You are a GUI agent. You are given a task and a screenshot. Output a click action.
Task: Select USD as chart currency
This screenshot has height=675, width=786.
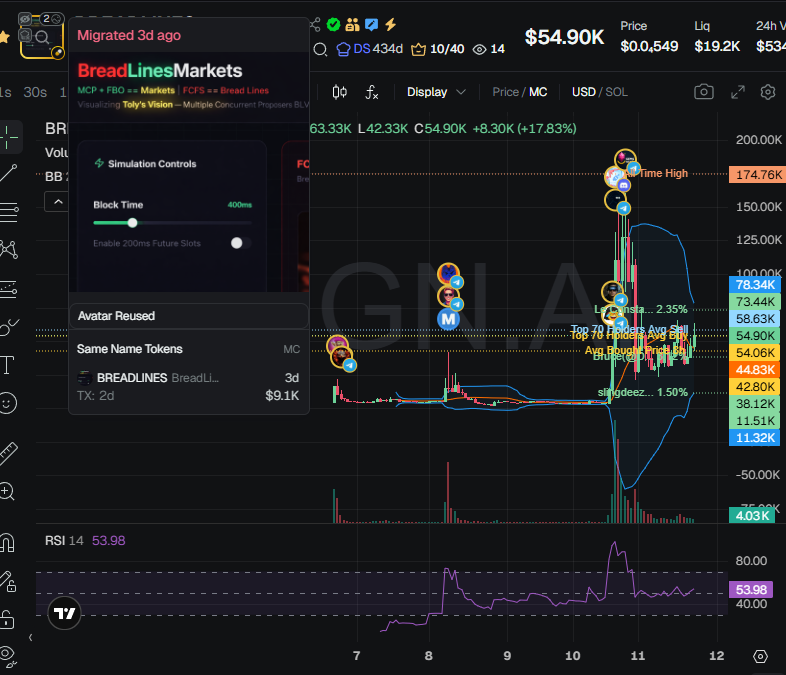tap(583, 92)
